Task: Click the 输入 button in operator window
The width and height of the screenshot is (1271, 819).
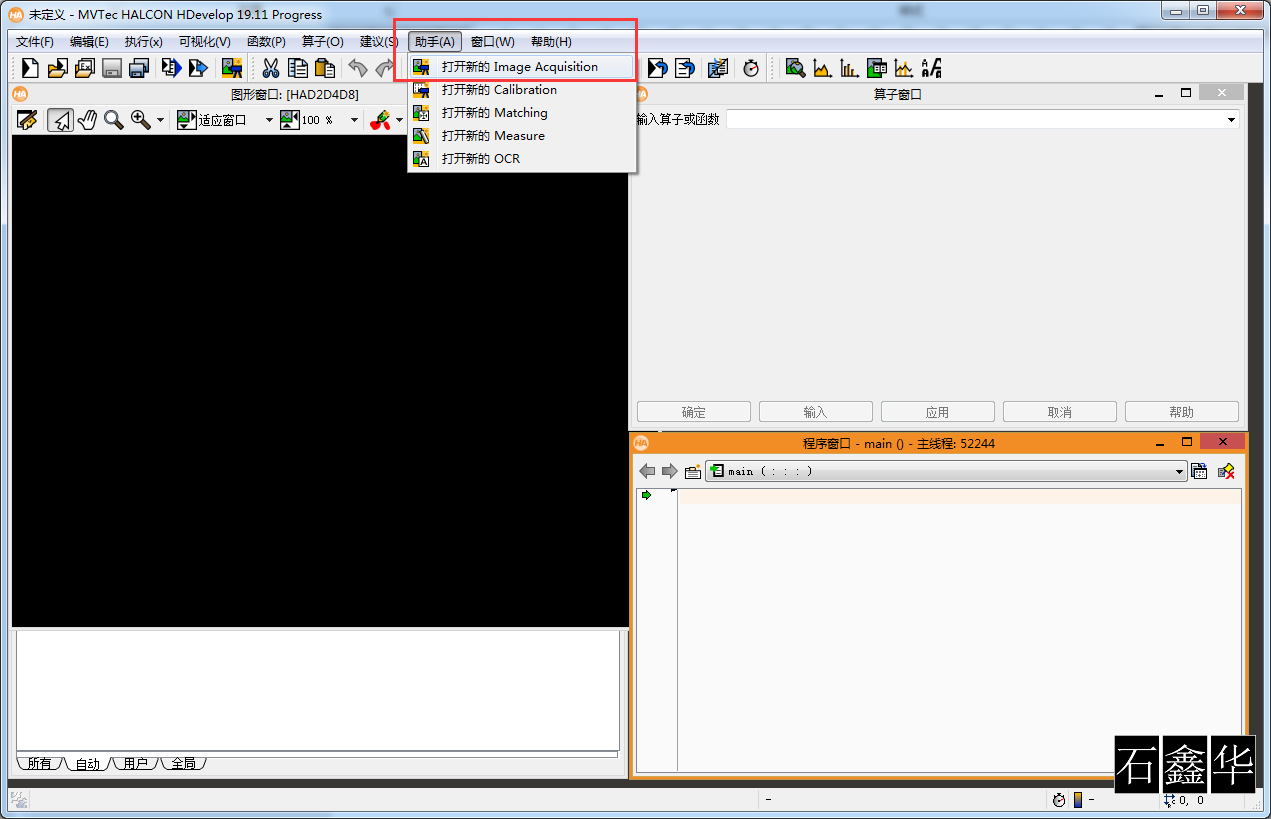Action: pos(816,412)
